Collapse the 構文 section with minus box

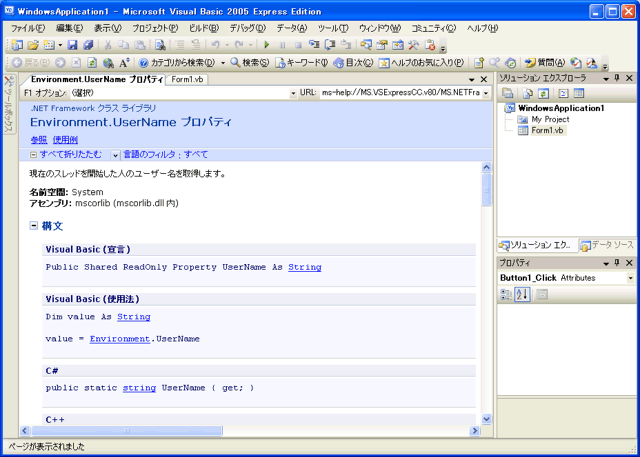35,225
